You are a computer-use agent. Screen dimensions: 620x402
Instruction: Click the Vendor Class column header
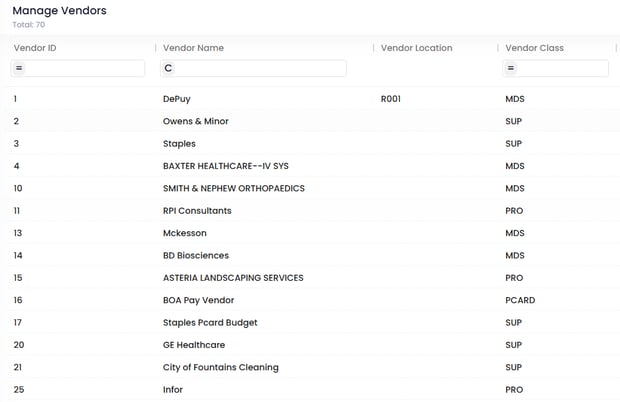tap(534, 48)
